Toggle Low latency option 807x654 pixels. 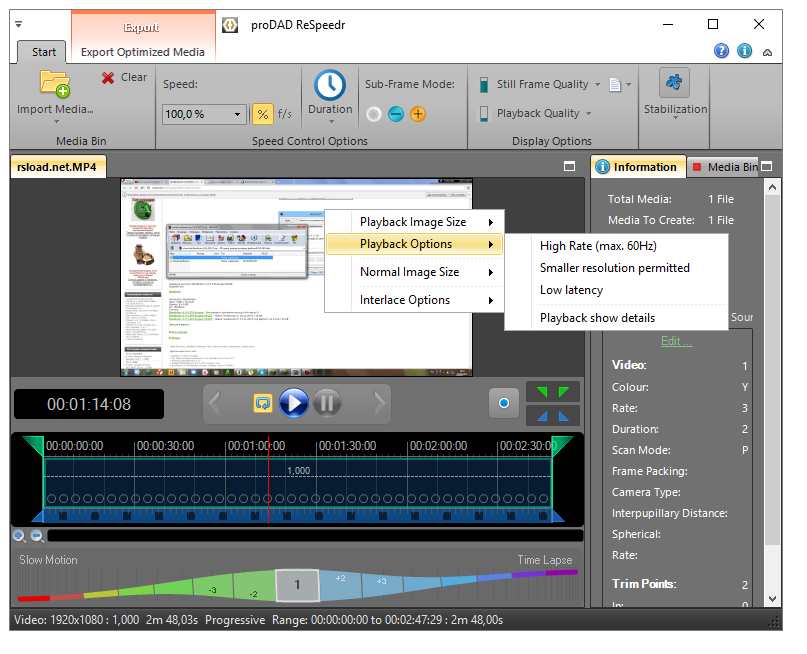[617, 290]
